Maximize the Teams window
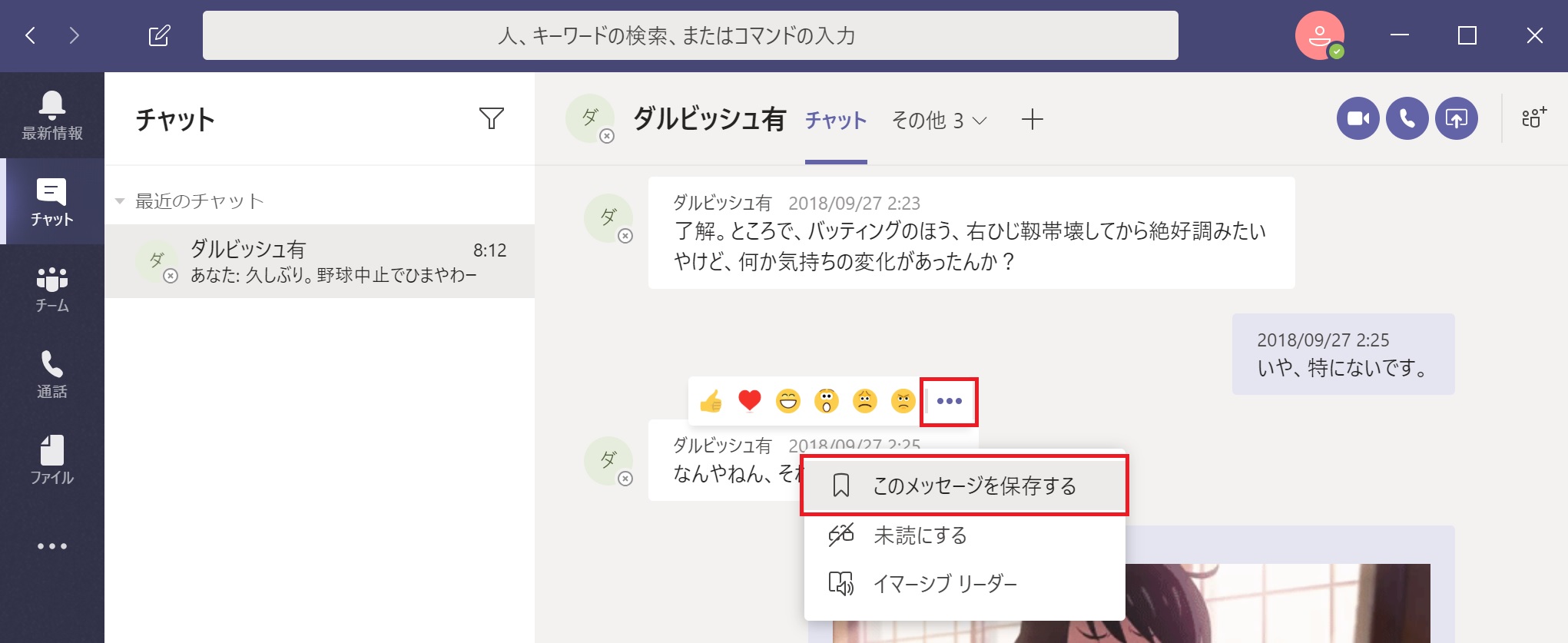Screen dimensions: 1568x643 (x=1467, y=35)
